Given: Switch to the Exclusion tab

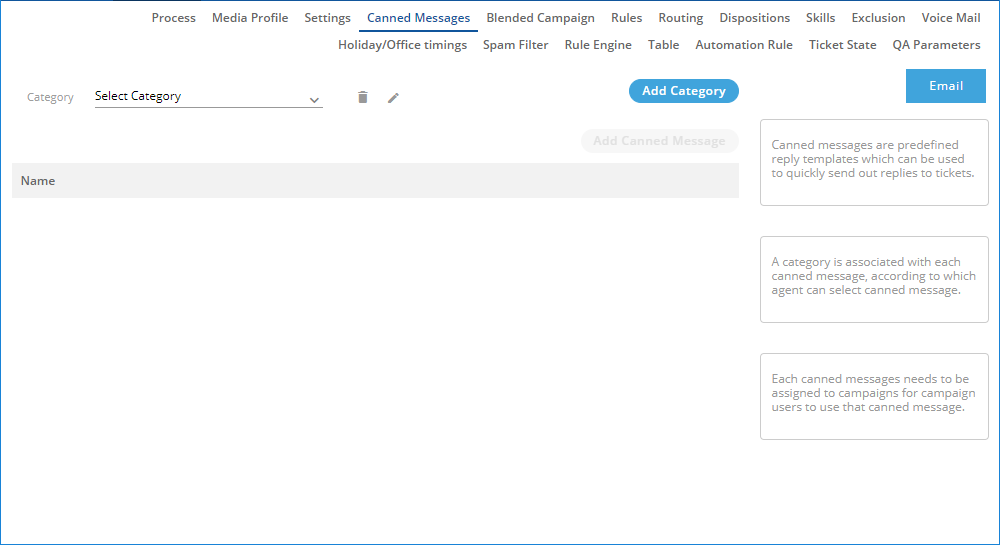Looking at the screenshot, I should (x=878, y=18).
